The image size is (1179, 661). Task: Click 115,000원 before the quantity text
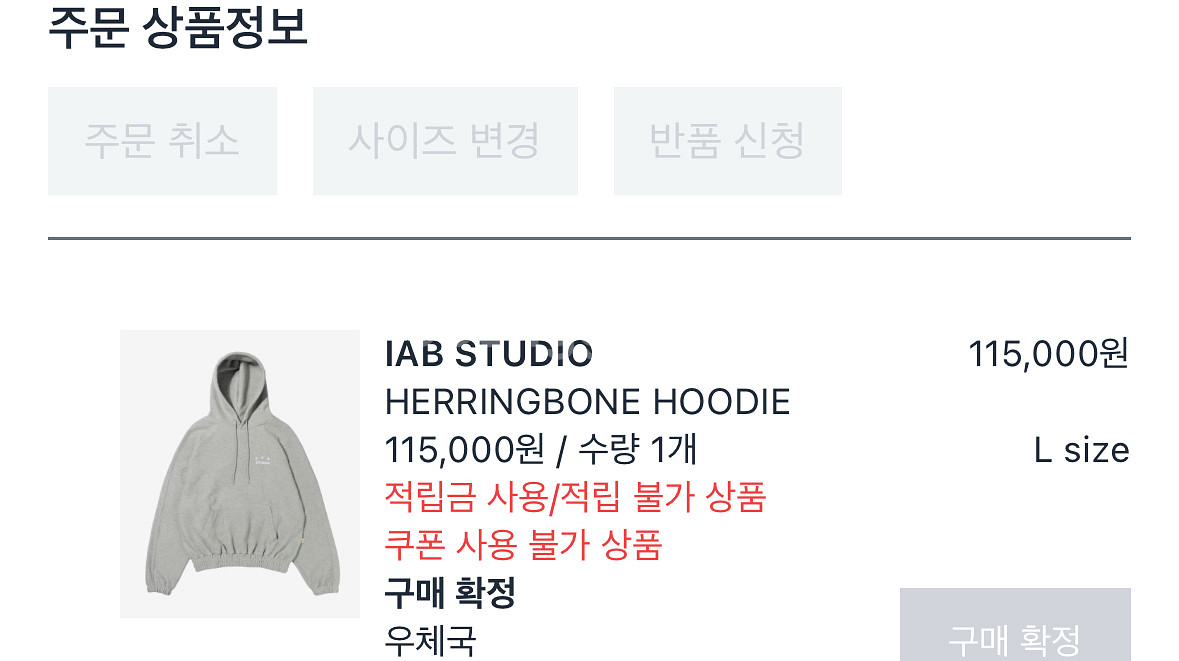(x=464, y=450)
